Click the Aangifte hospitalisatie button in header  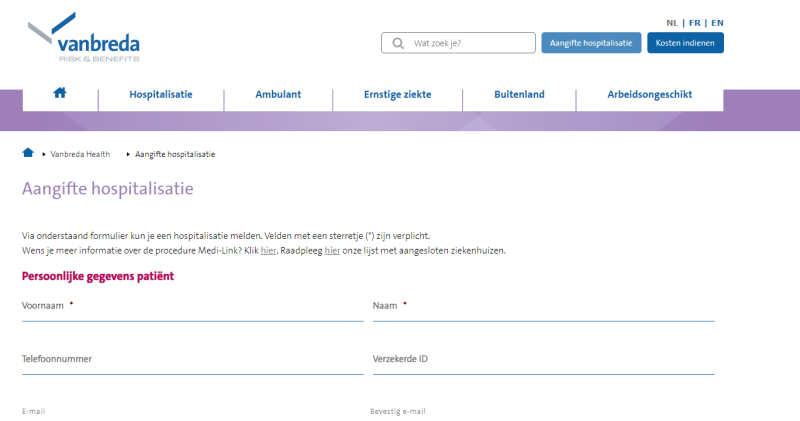(591, 43)
